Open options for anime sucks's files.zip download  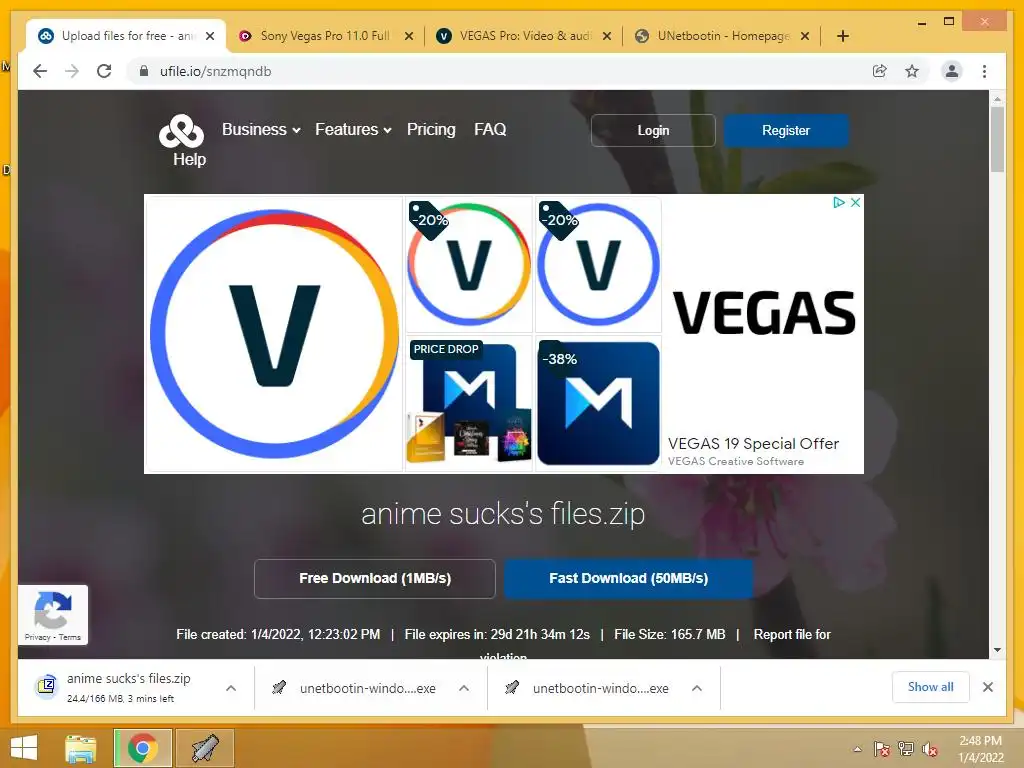(231, 688)
